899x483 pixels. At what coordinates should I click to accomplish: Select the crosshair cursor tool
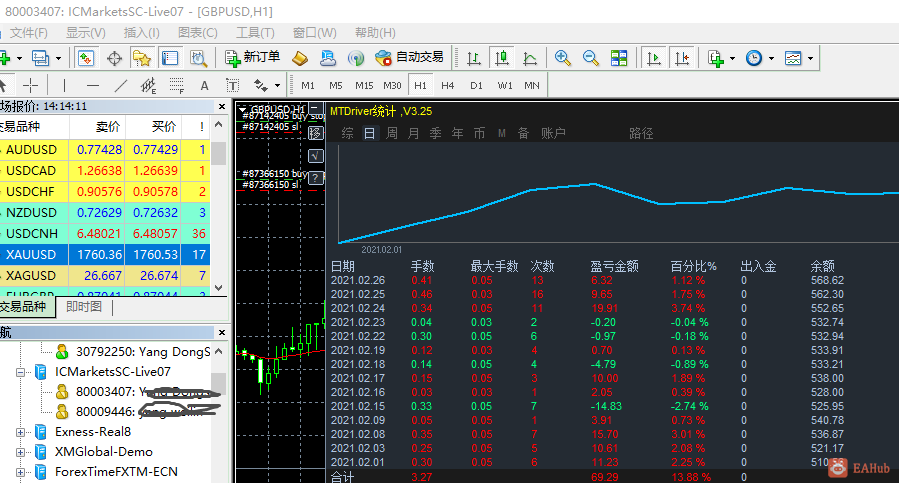pyautogui.click(x=30, y=85)
